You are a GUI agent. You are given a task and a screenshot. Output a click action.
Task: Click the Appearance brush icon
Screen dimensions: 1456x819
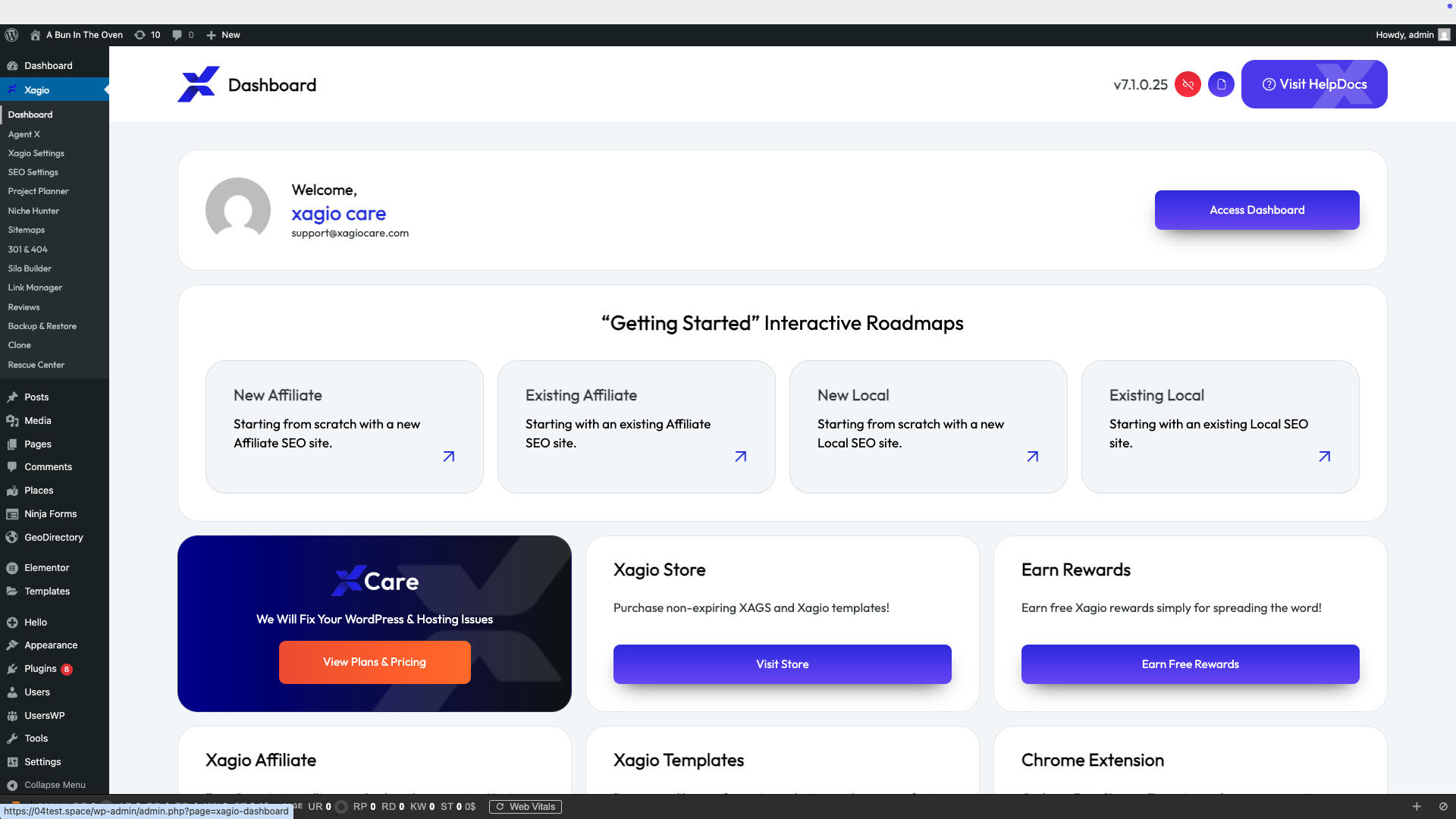[12, 645]
